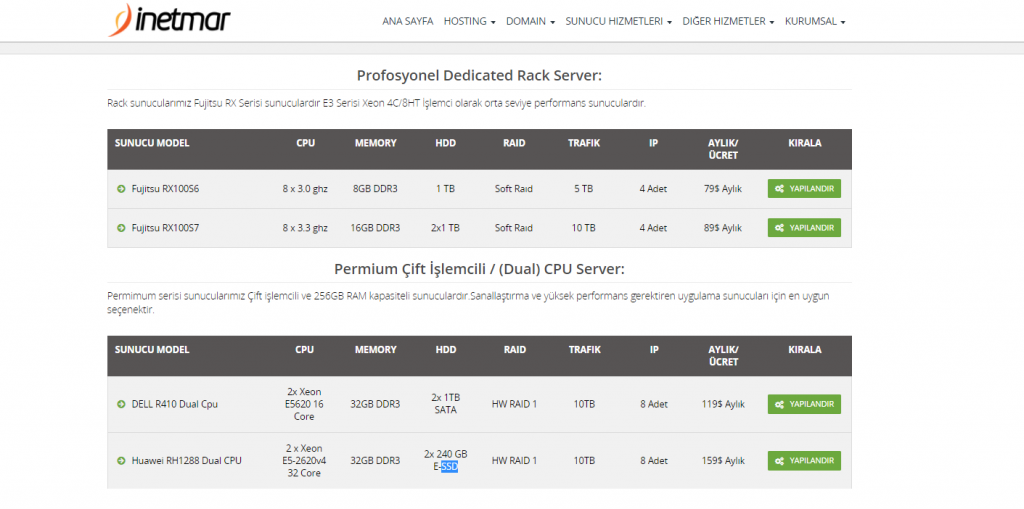This screenshot has height=509, width=1024.
Task: Click the 2x Xeon E5620 16 Core cell
Action: (x=305, y=404)
